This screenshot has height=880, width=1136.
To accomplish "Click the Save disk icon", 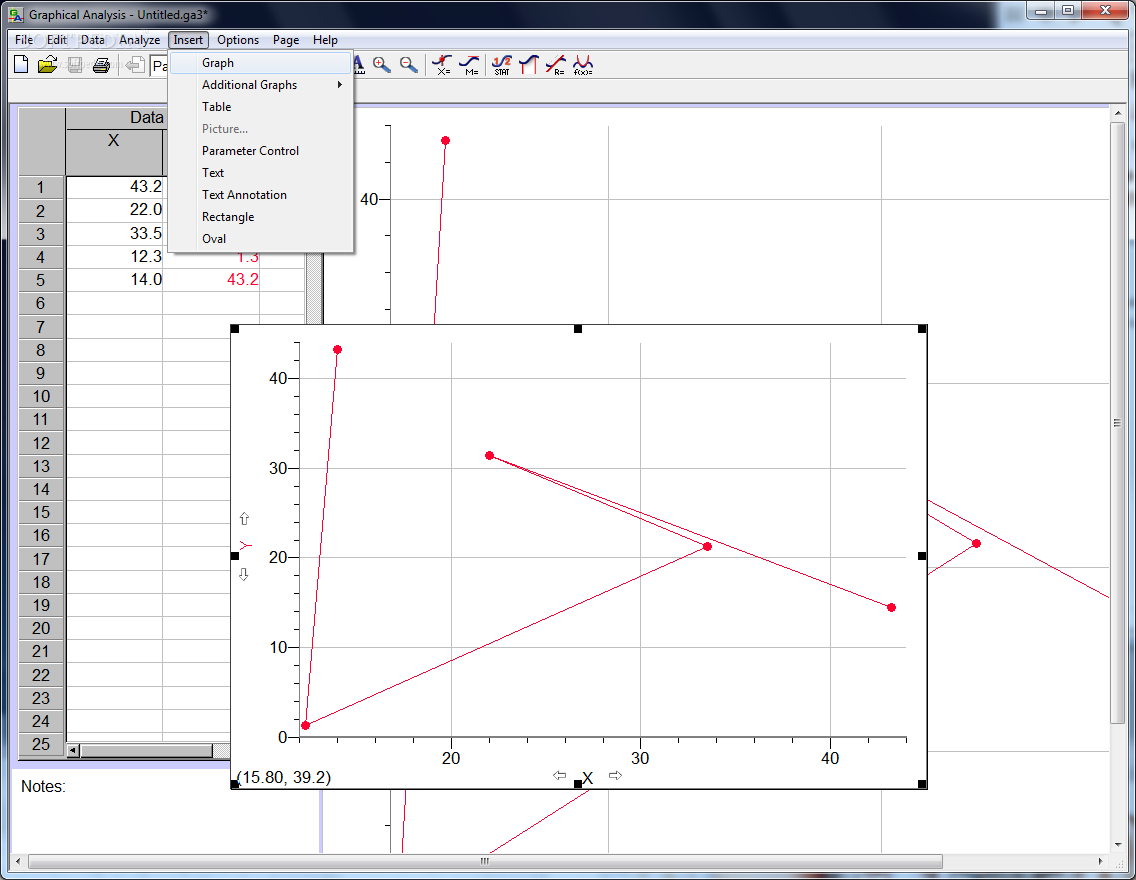I will coord(75,65).
